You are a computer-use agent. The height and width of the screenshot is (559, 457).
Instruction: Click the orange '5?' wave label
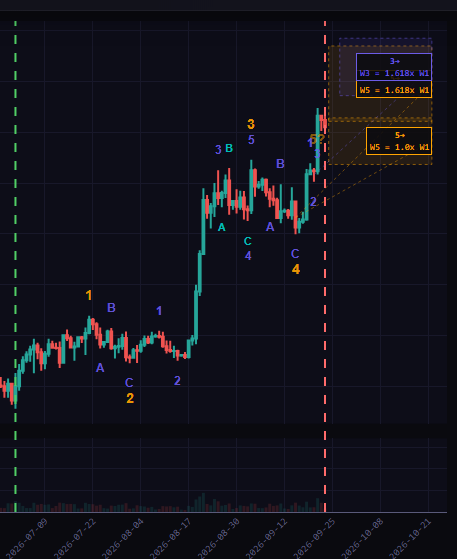[x=318, y=139]
